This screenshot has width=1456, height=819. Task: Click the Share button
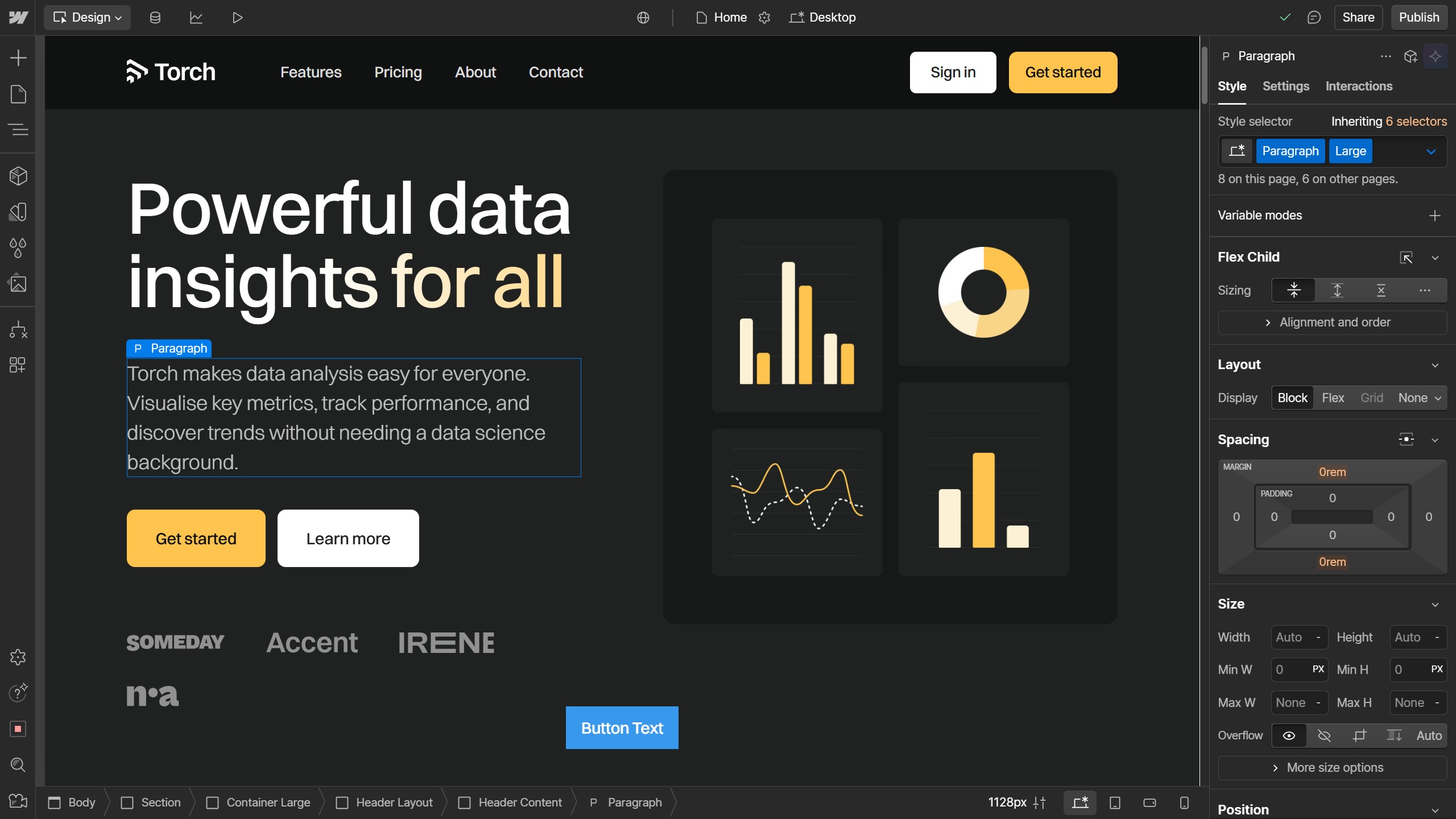1358,18
